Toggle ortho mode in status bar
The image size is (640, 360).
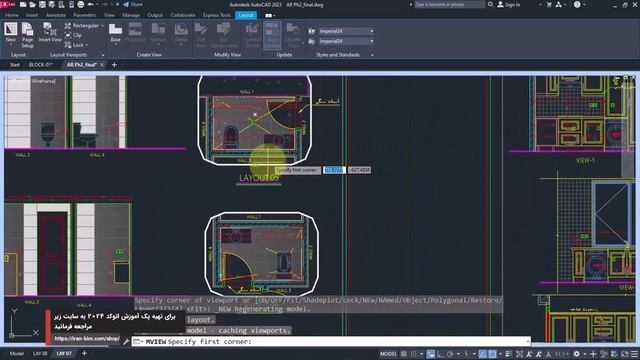(440, 354)
